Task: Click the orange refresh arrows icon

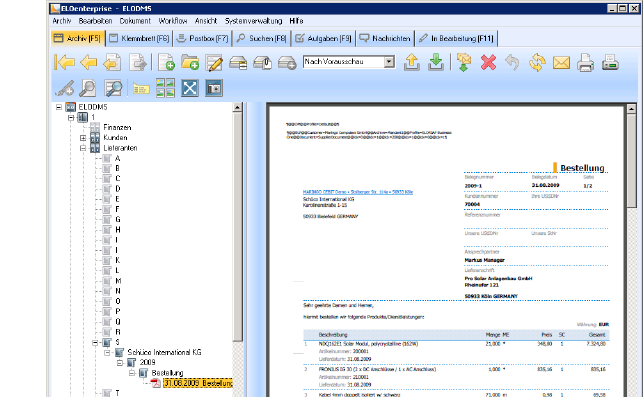Action: coord(537,63)
